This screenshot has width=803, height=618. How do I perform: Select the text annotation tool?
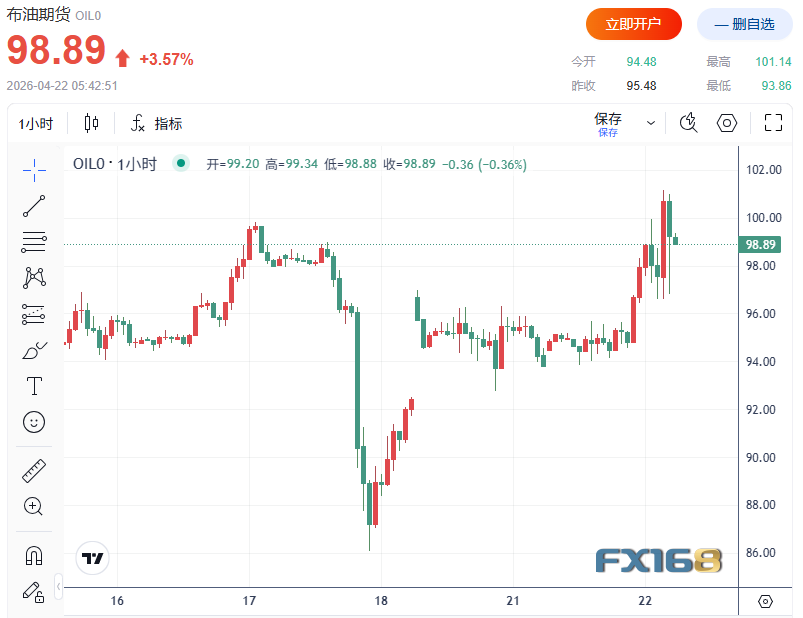pyautogui.click(x=34, y=386)
